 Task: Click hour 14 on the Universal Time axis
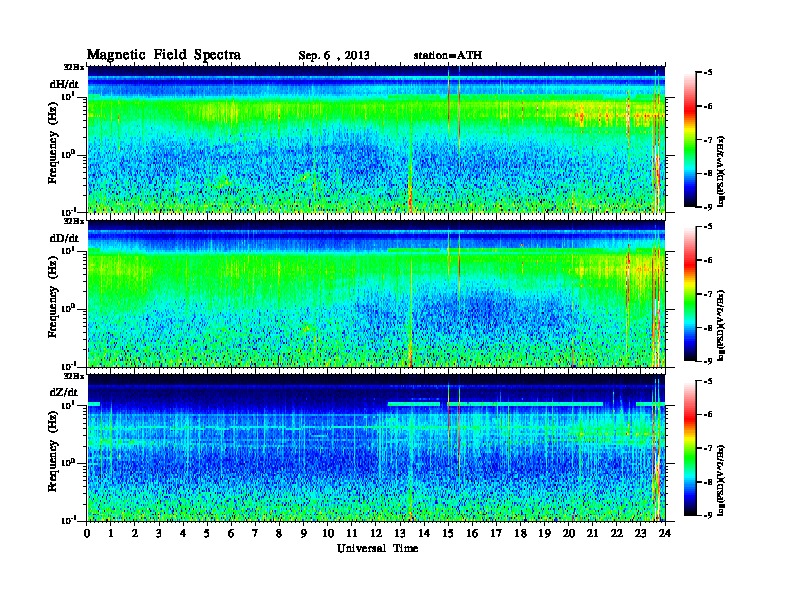[x=424, y=533]
